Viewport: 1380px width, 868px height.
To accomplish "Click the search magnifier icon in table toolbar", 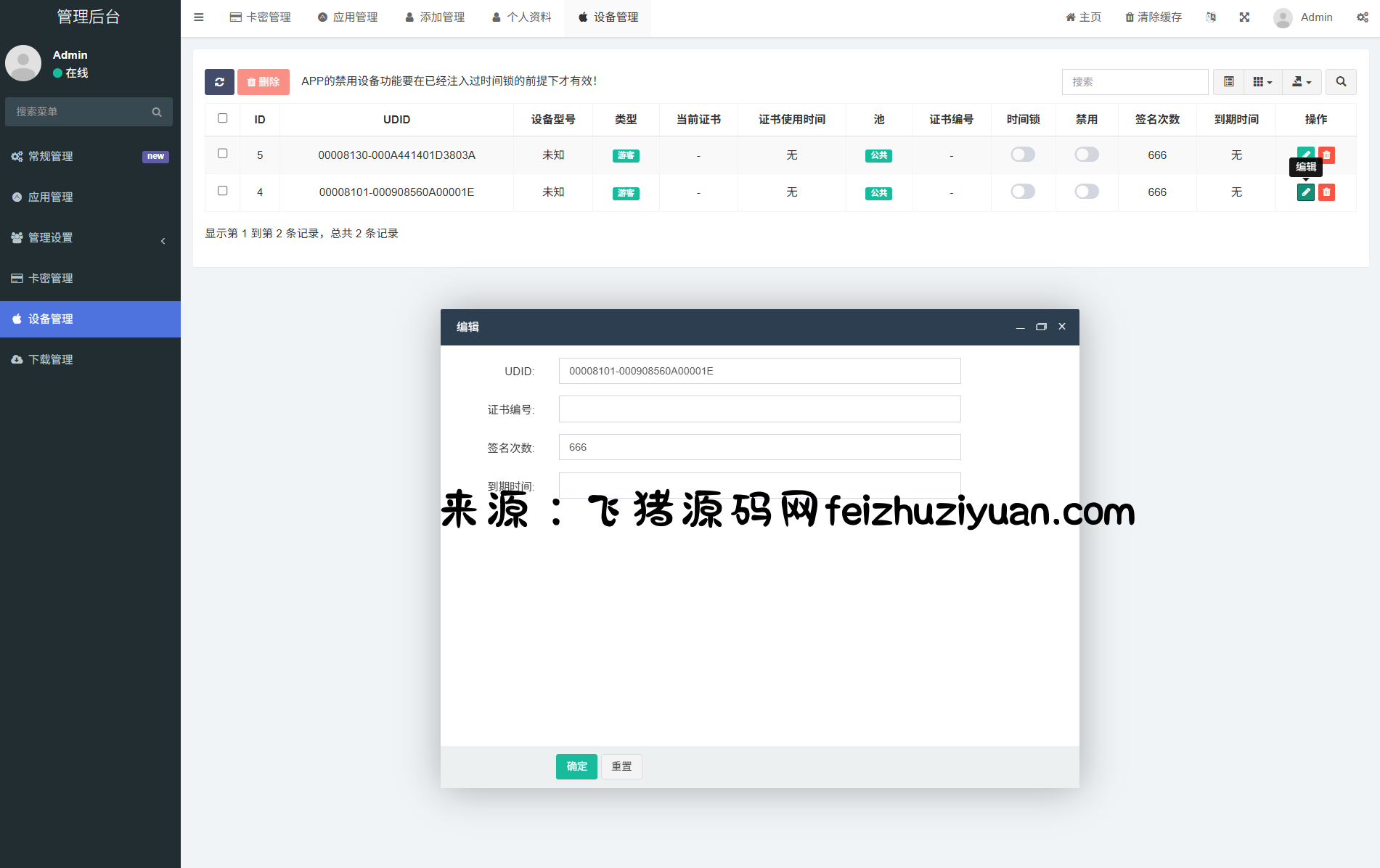I will (1341, 82).
